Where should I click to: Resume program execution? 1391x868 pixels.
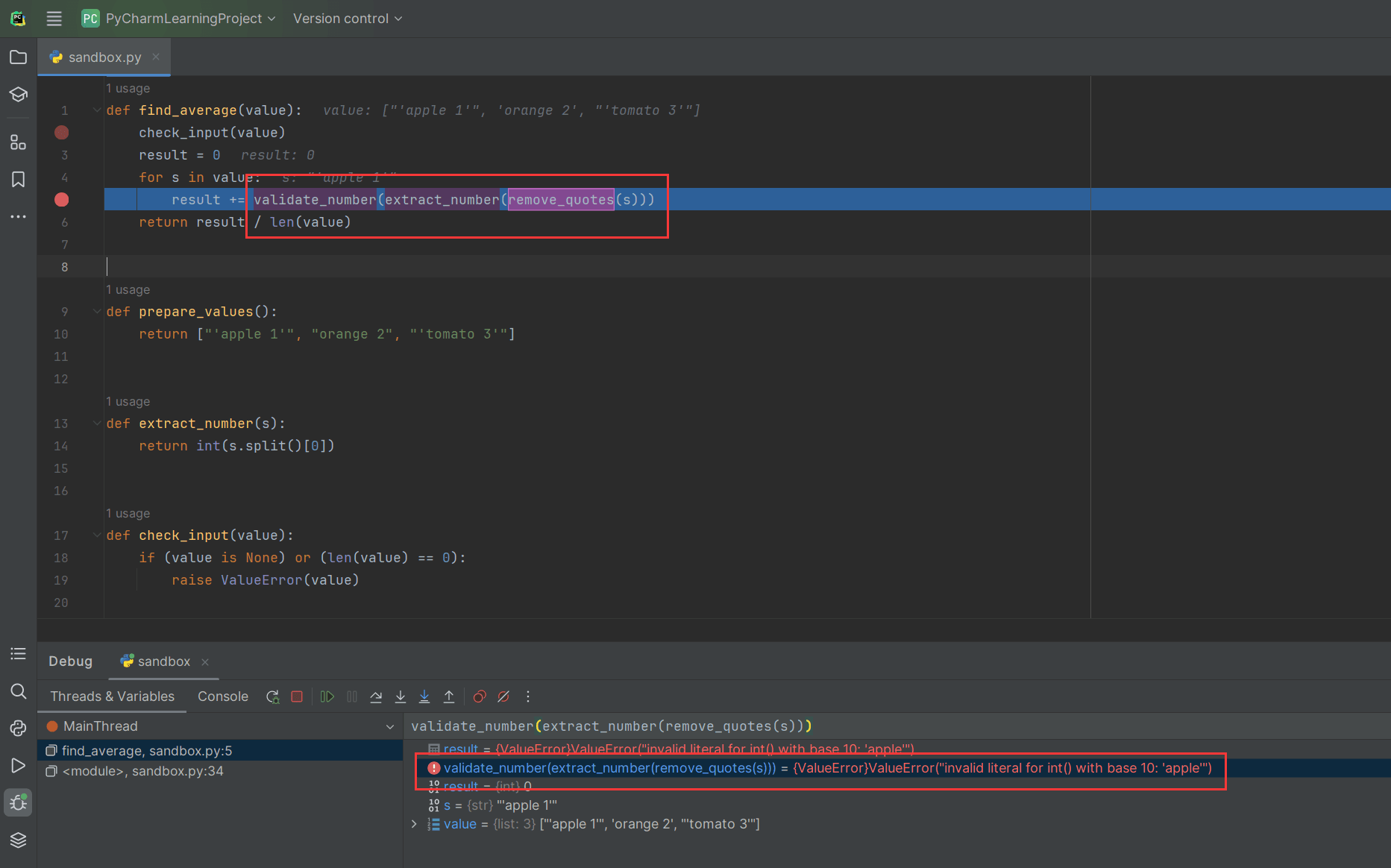pos(327,696)
